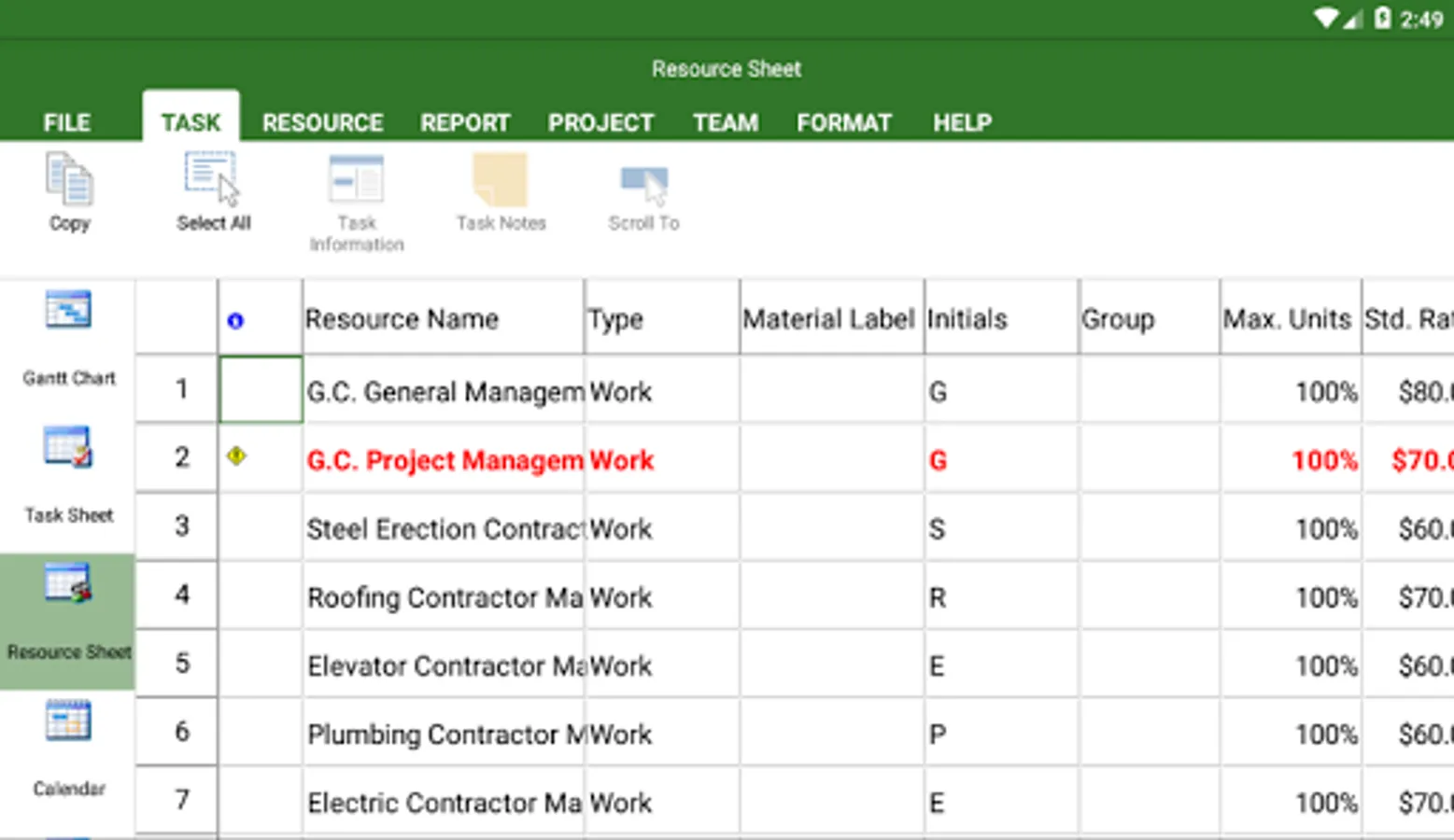Open Task Information from the ribbon
This screenshot has width=1454, height=840.
[356, 180]
